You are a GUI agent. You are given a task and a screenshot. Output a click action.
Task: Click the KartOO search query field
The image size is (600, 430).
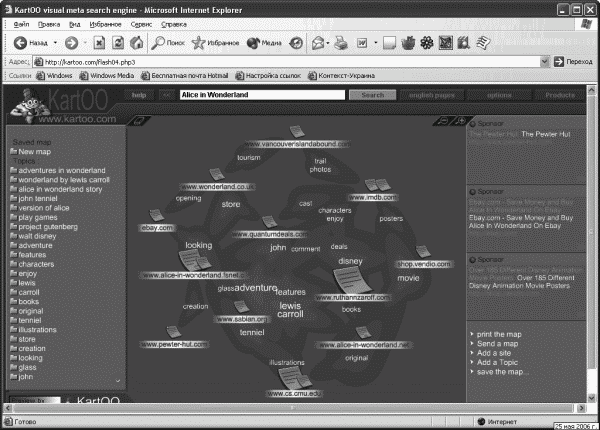262,95
